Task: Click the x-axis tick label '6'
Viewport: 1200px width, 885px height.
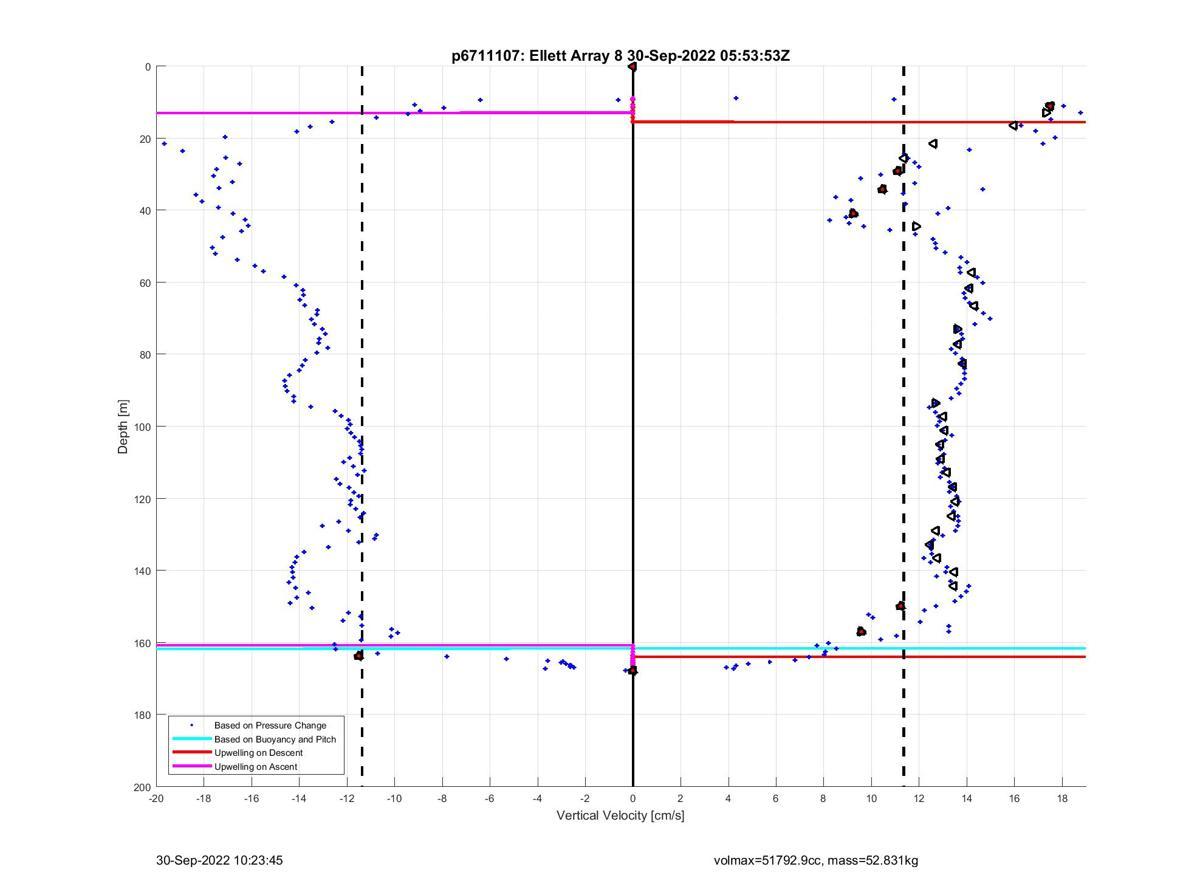Action: [776, 799]
